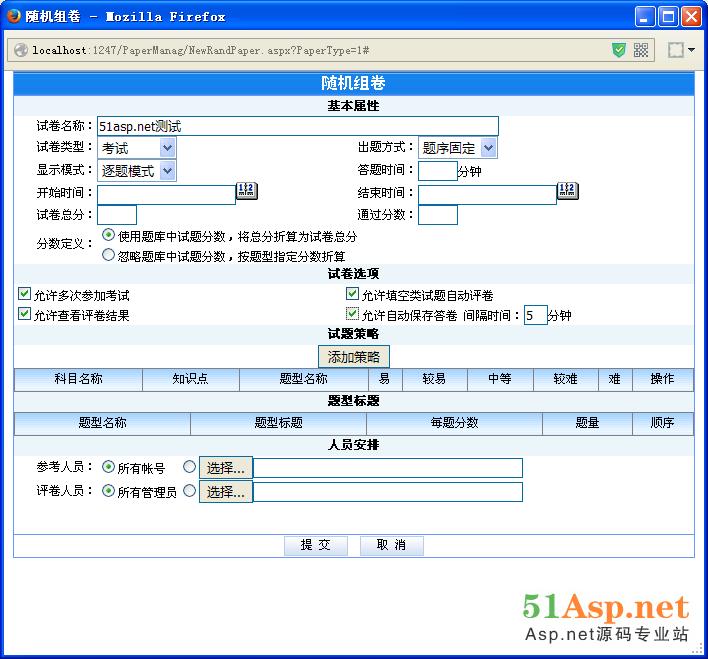Click the 取 消 cancel button

[x=391, y=546]
